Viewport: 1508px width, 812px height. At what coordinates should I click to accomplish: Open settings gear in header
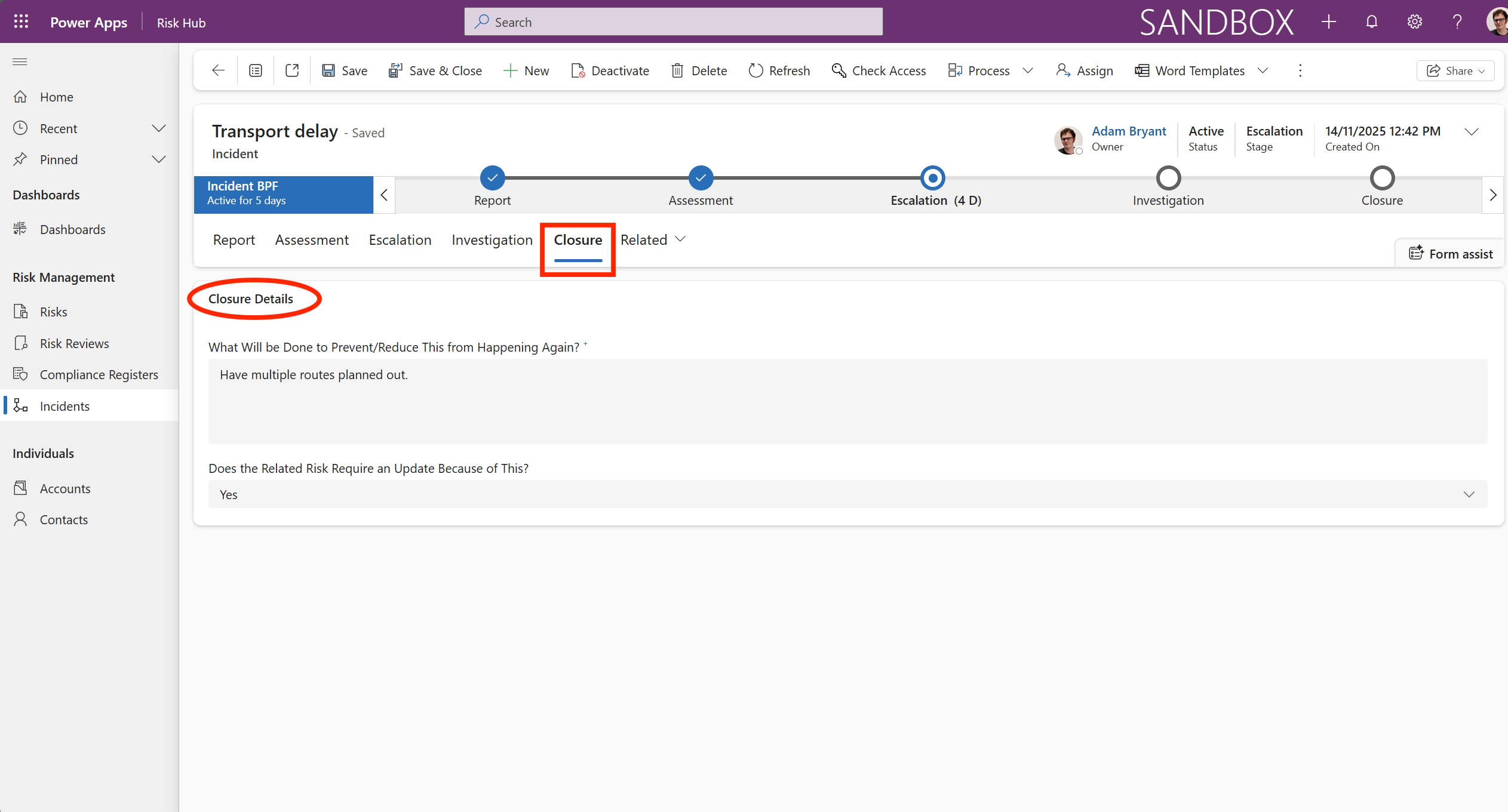[x=1414, y=22]
